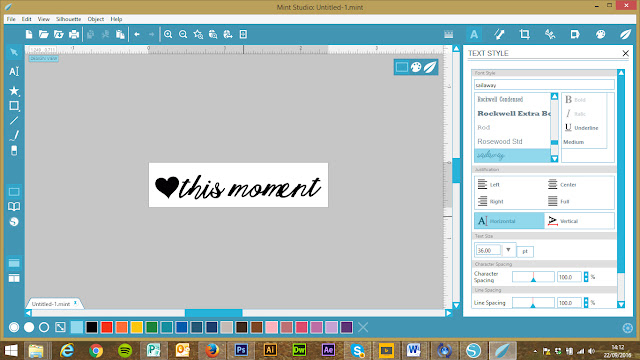Click the on-canvas leaf icon
Image resolution: width=640 pixels, height=360 pixels.
(430, 67)
